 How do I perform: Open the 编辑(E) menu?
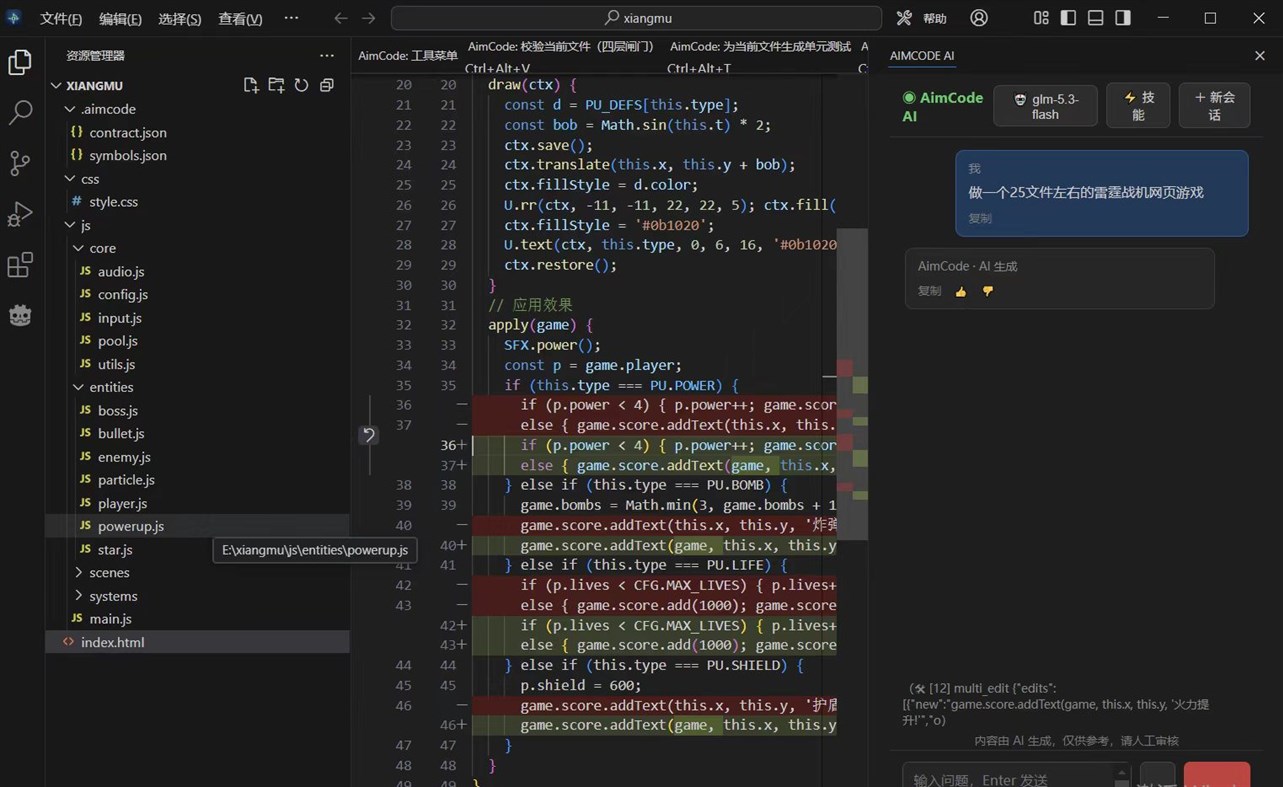coord(120,19)
